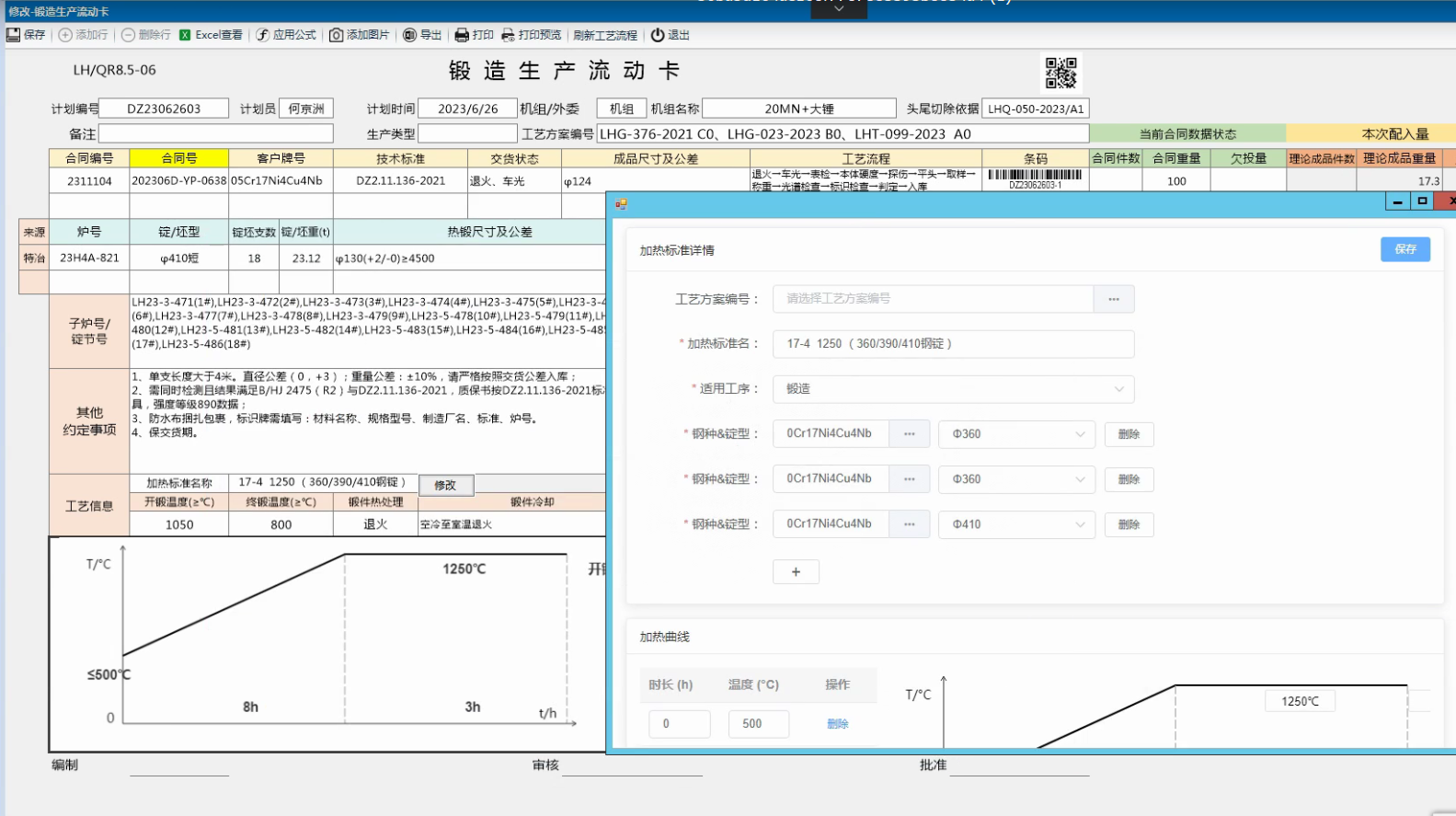Image resolution: width=1456 pixels, height=816 pixels.
Task: Edit the 温度 field showing 500
Action: click(x=759, y=724)
